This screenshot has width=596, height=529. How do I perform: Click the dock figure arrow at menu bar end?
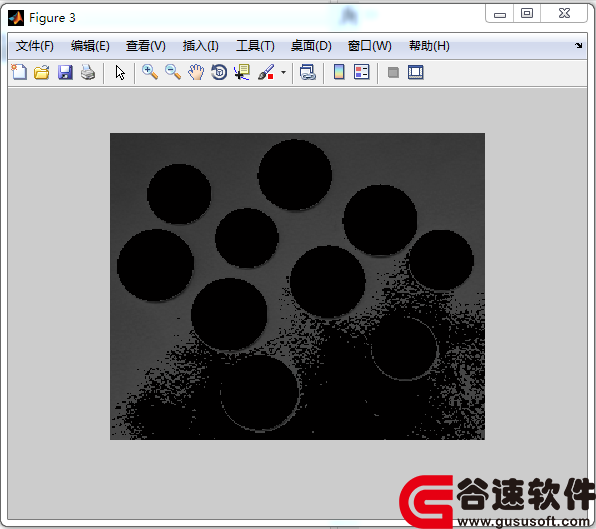click(x=579, y=46)
